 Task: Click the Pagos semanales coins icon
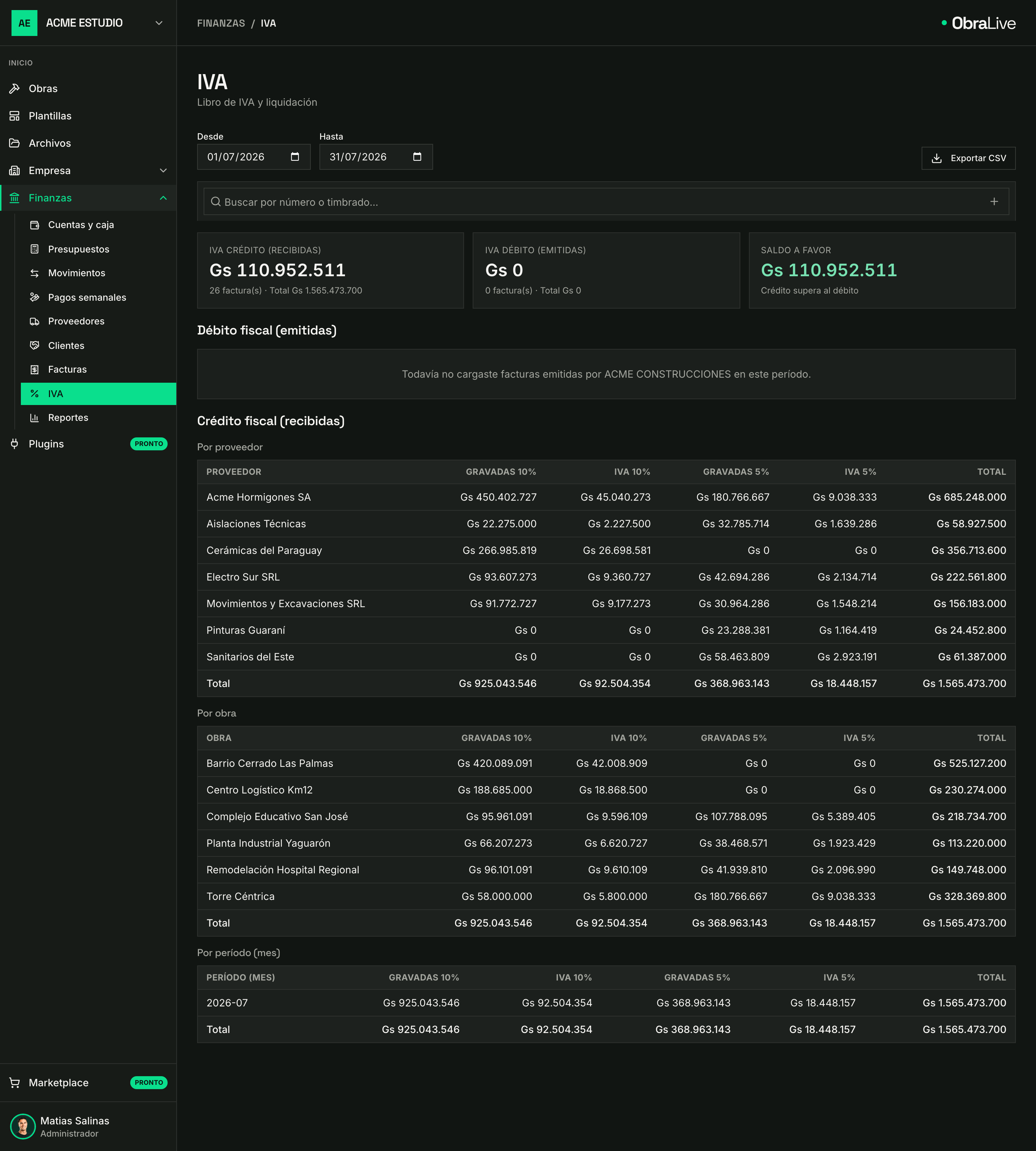(x=35, y=297)
